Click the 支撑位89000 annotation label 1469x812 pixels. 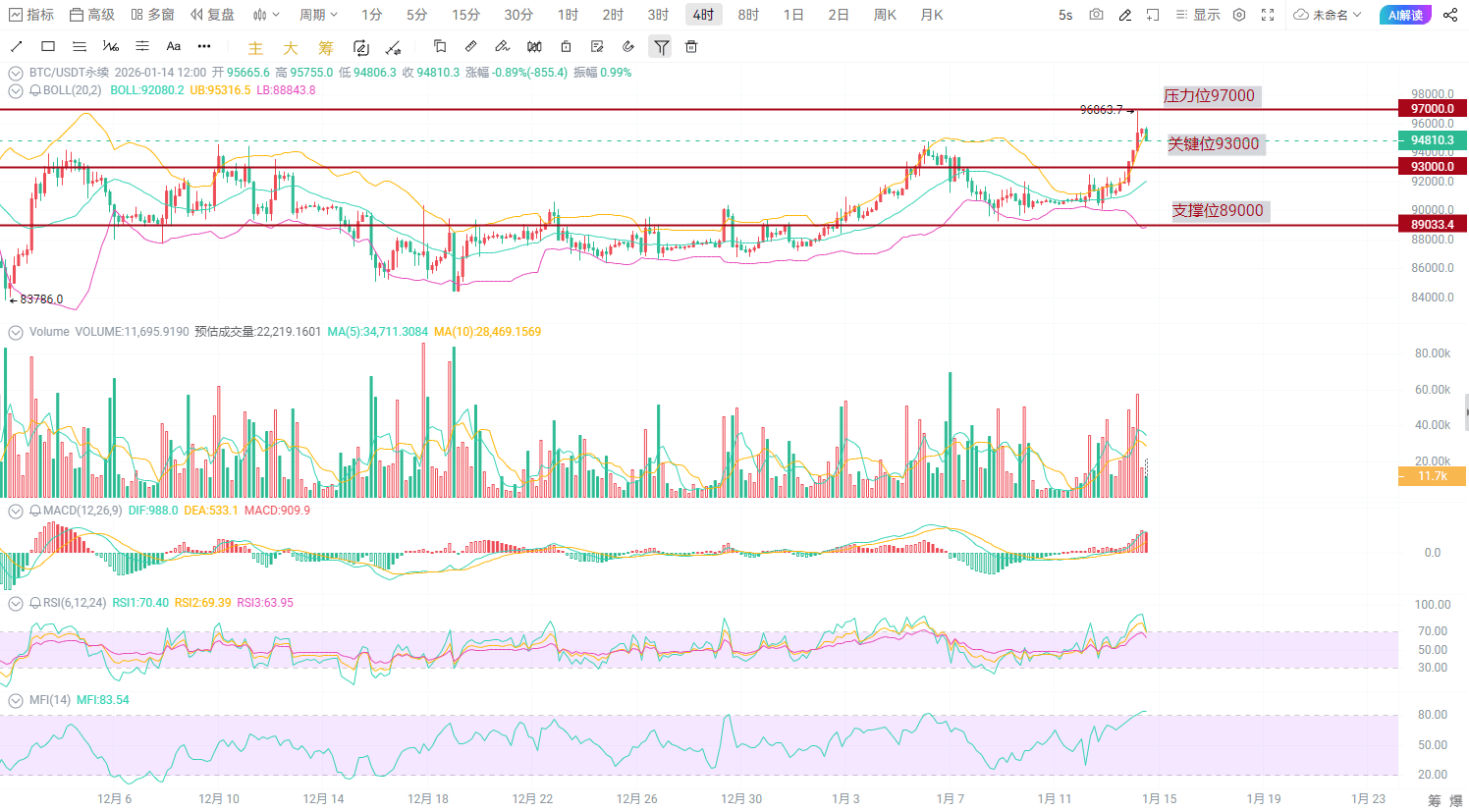[1219, 211]
